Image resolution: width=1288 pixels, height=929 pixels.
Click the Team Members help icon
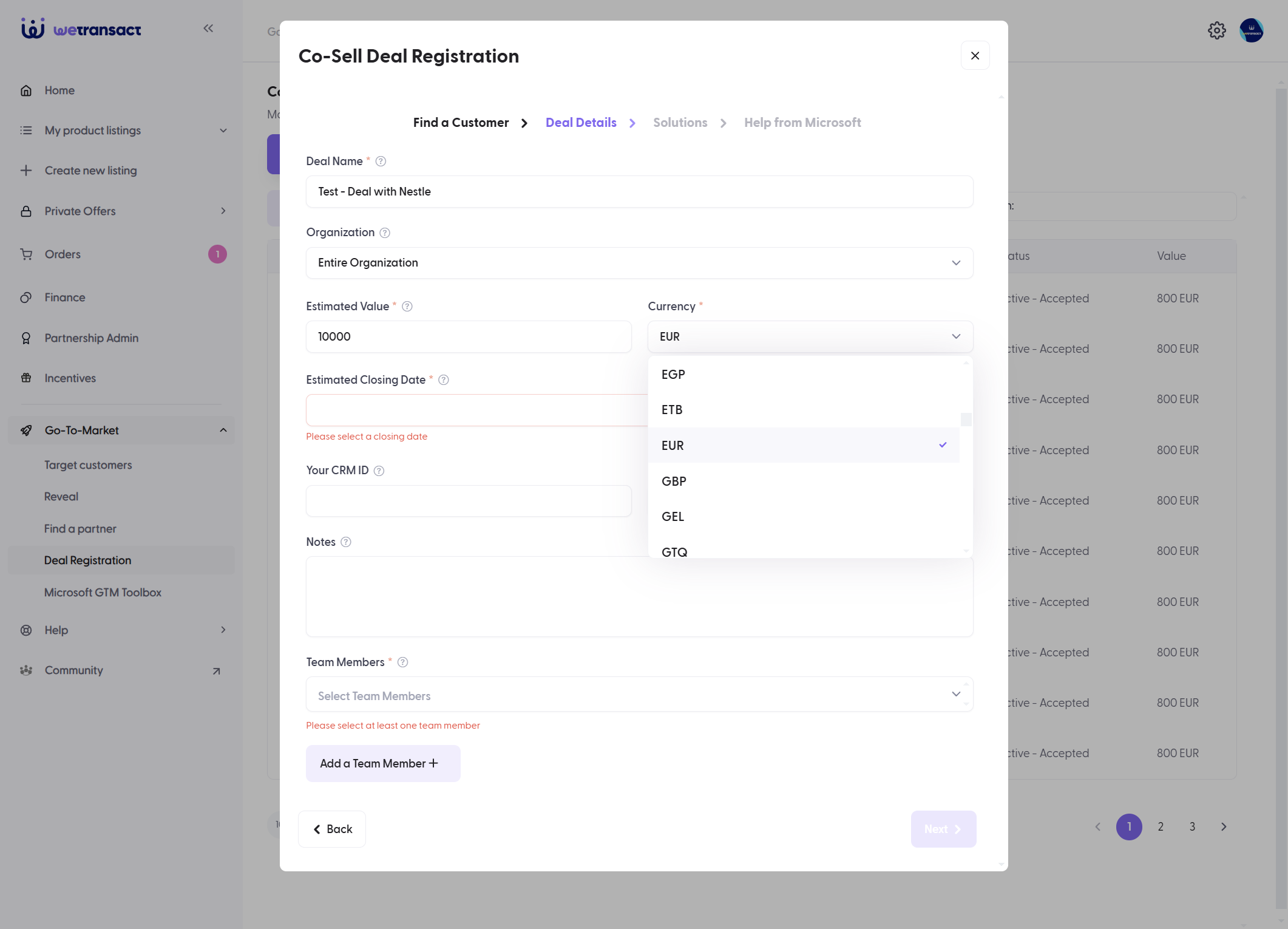(402, 662)
